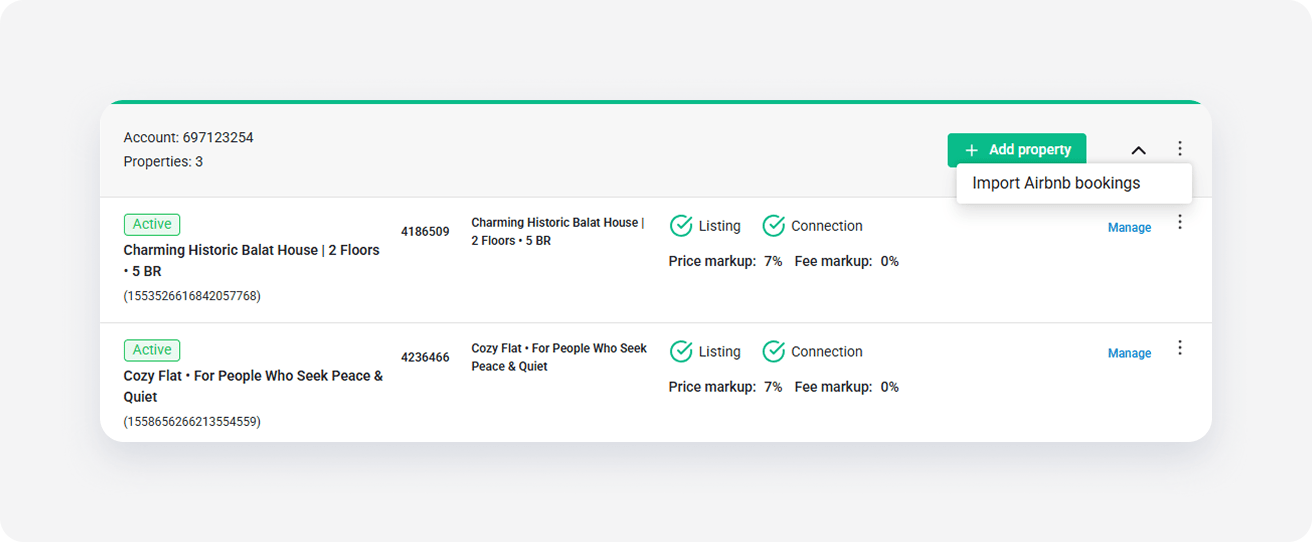Click Connection check icon in Cozy Flat row

click(773, 352)
